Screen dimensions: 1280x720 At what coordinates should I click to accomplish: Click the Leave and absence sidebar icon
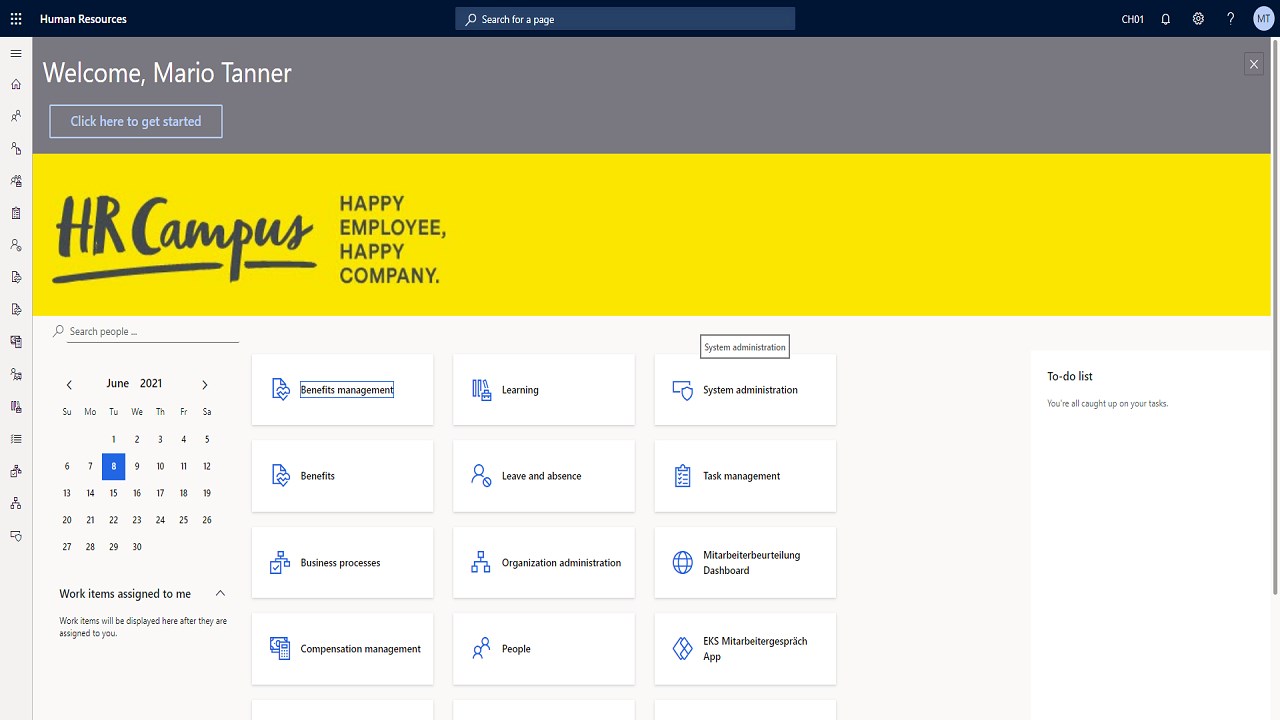(x=16, y=245)
